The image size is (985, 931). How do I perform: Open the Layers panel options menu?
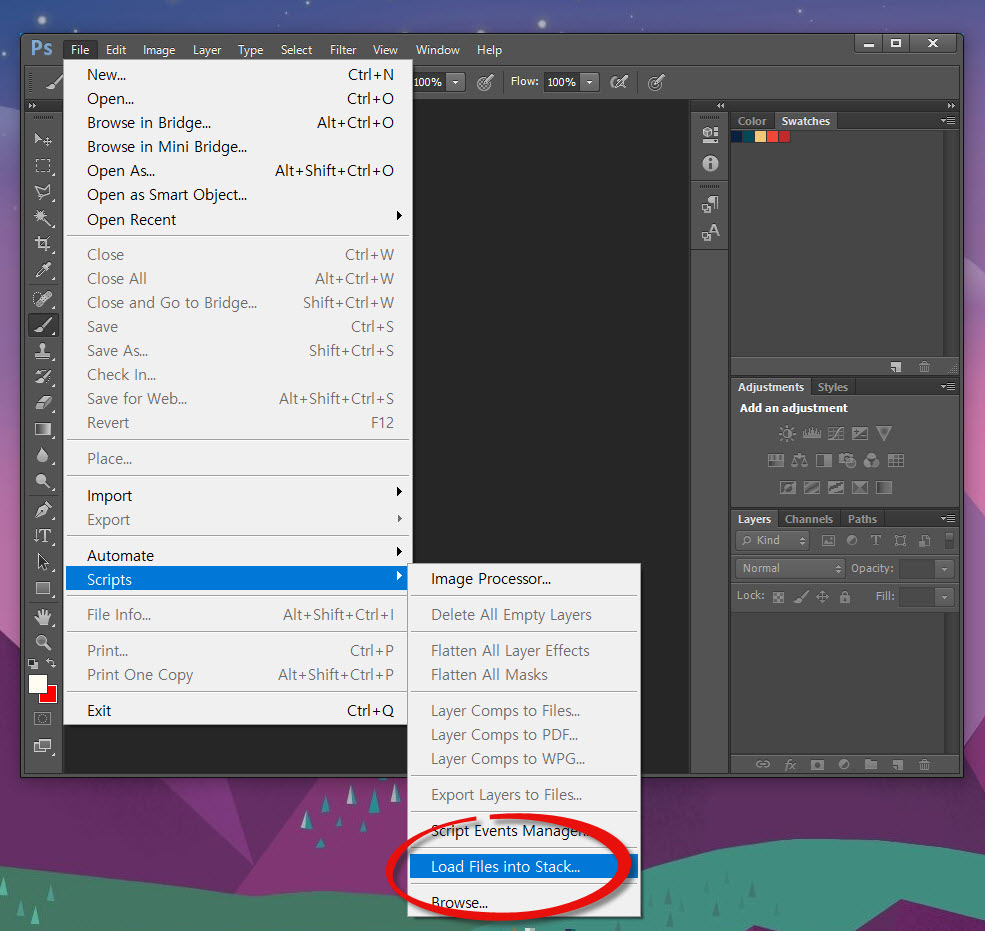[x=948, y=518]
